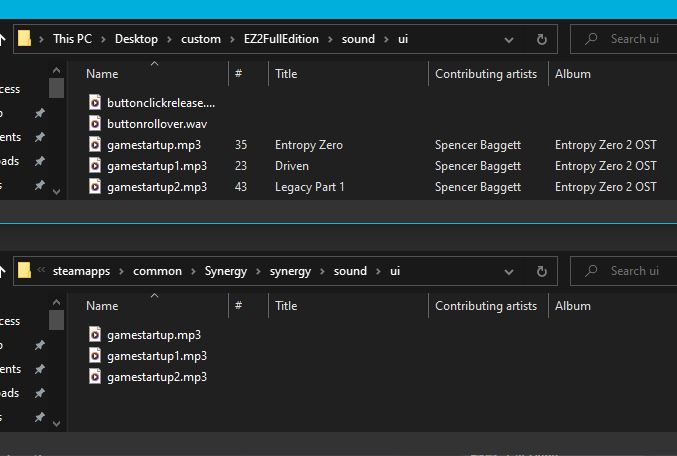This screenshot has height=456, width=677.
Task: Sort the Synergy folder by Contributing artists
Action: coord(485,306)
